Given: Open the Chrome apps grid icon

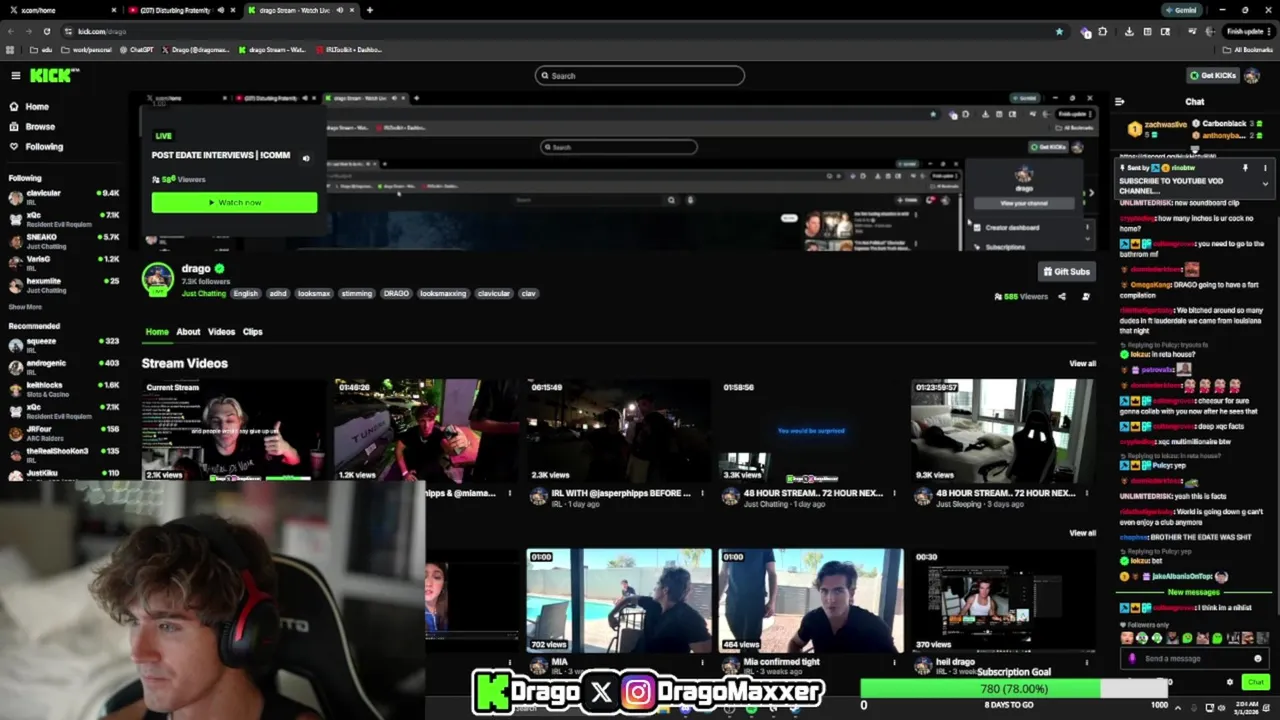Looking at the screenshot, I should 11,49.
